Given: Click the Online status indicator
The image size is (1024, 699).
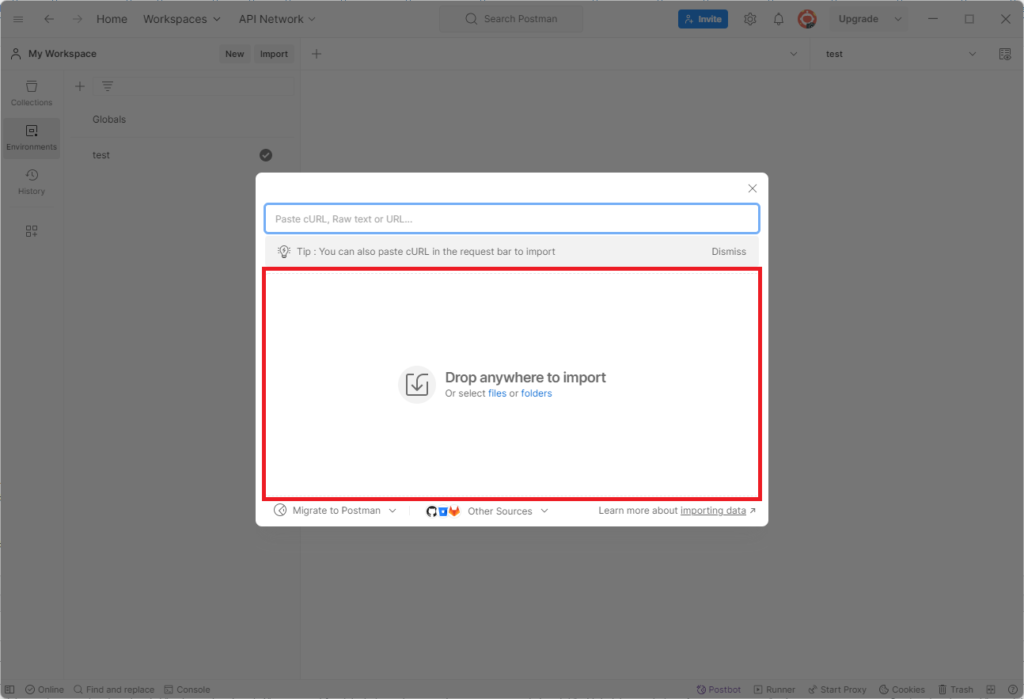Looking at the screenshot, I should coord(44,689).
